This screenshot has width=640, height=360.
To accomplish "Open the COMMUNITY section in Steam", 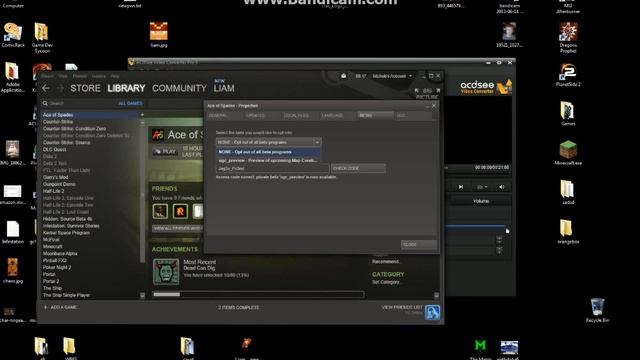I will pos(179,88).
